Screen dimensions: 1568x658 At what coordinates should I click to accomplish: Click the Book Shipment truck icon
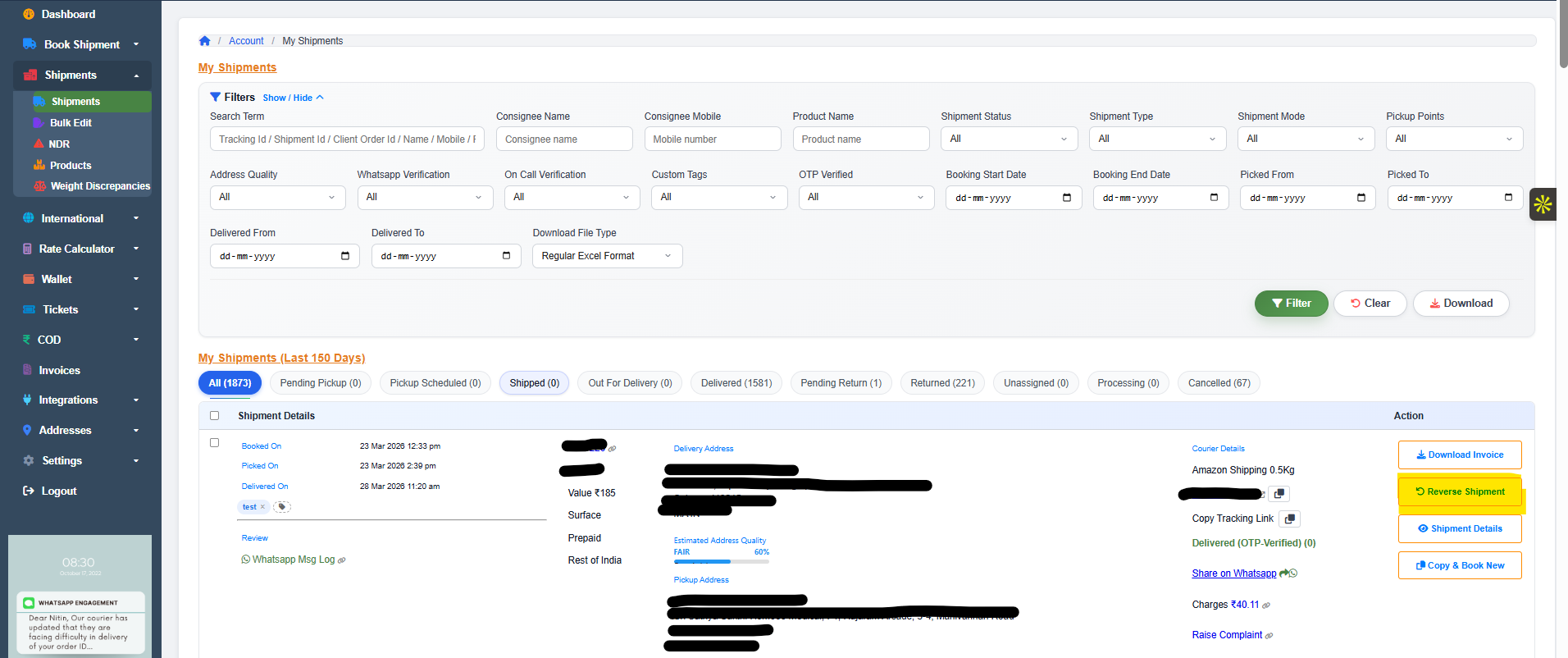click(x=30, y=44)
